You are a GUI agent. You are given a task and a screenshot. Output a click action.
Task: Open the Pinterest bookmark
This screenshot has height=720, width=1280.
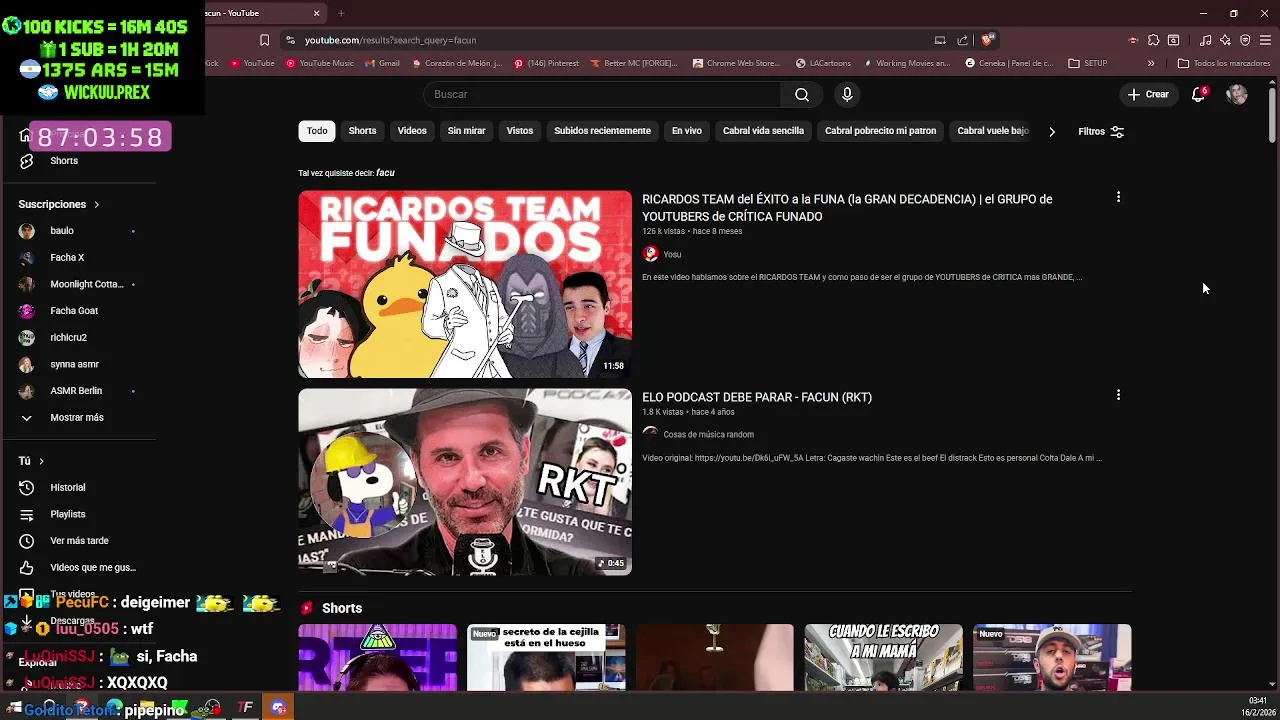pyautogui.click(x=546, y=63)
